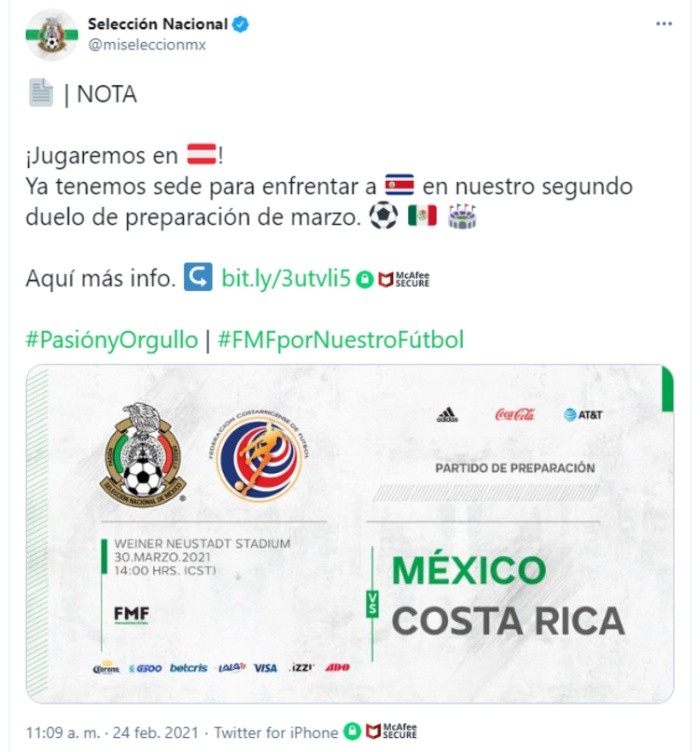
Task: Open the tweet's three-dot more options menu
Action: (x=664, y=24)
